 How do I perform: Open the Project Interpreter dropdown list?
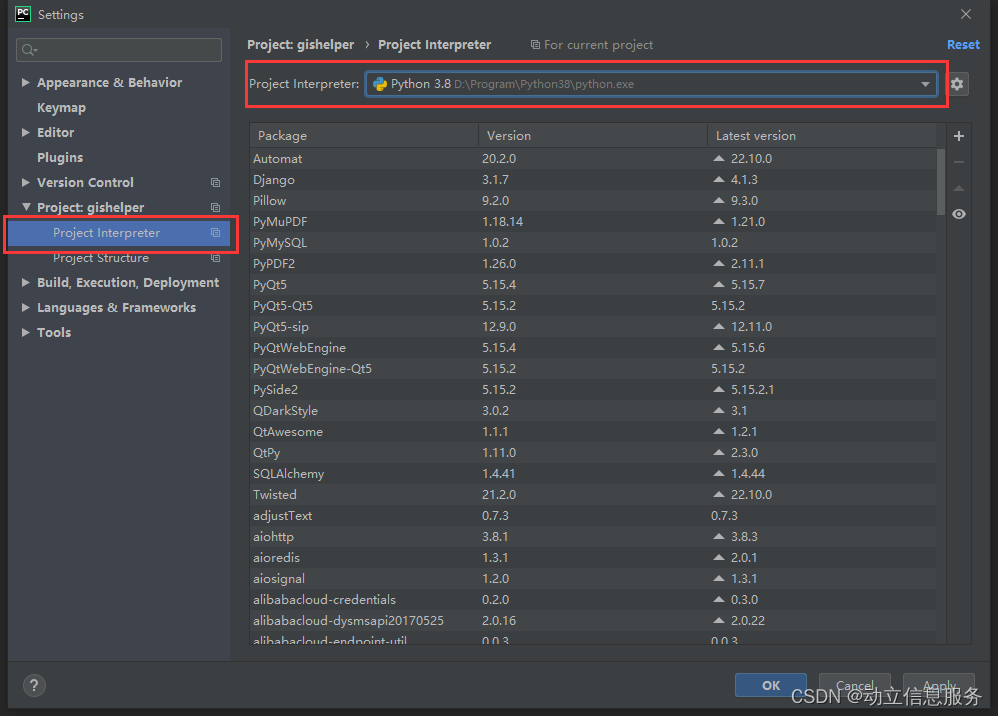pos(926,84)
